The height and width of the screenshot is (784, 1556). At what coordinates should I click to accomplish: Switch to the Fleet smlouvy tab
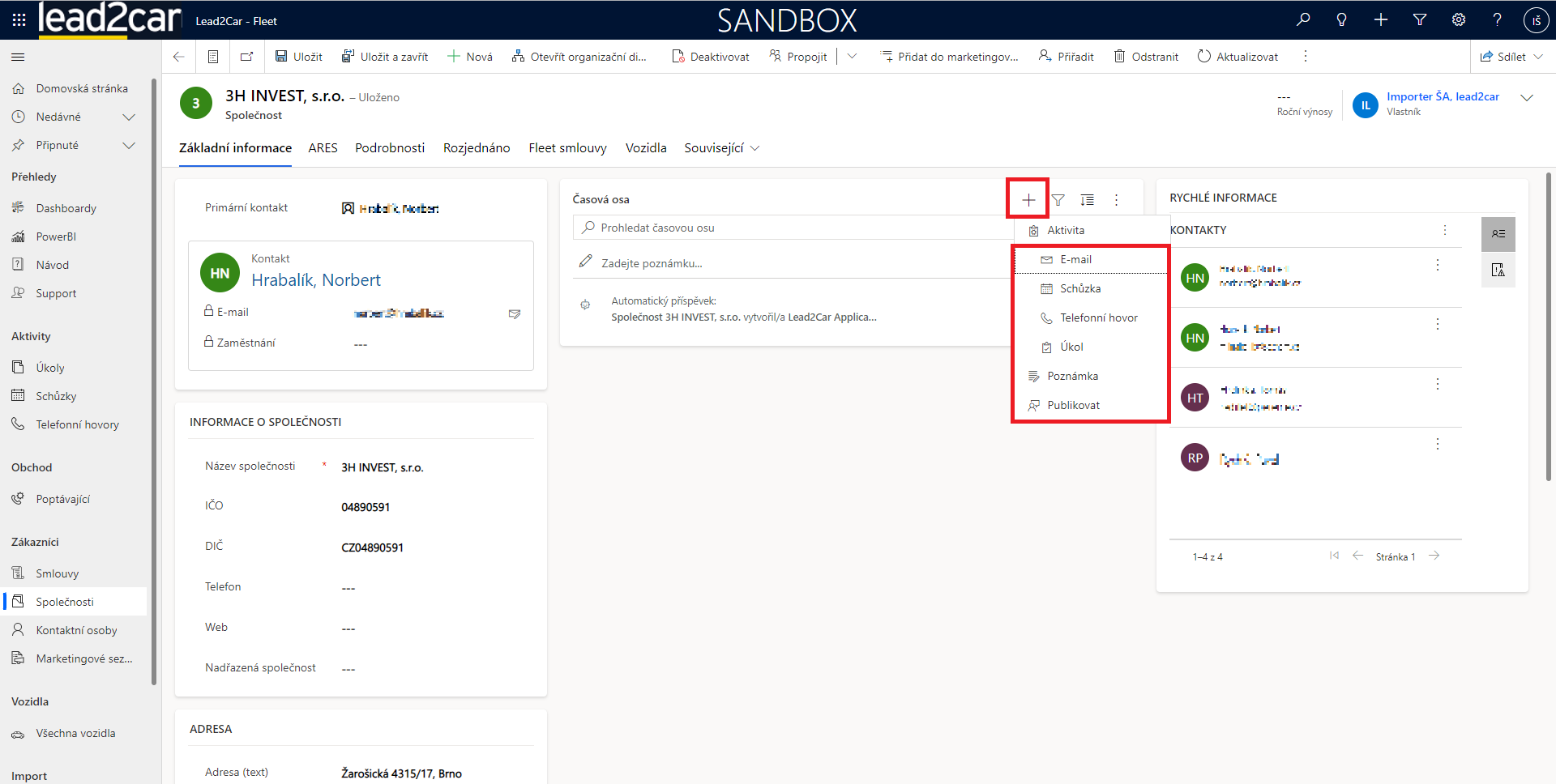567,147
